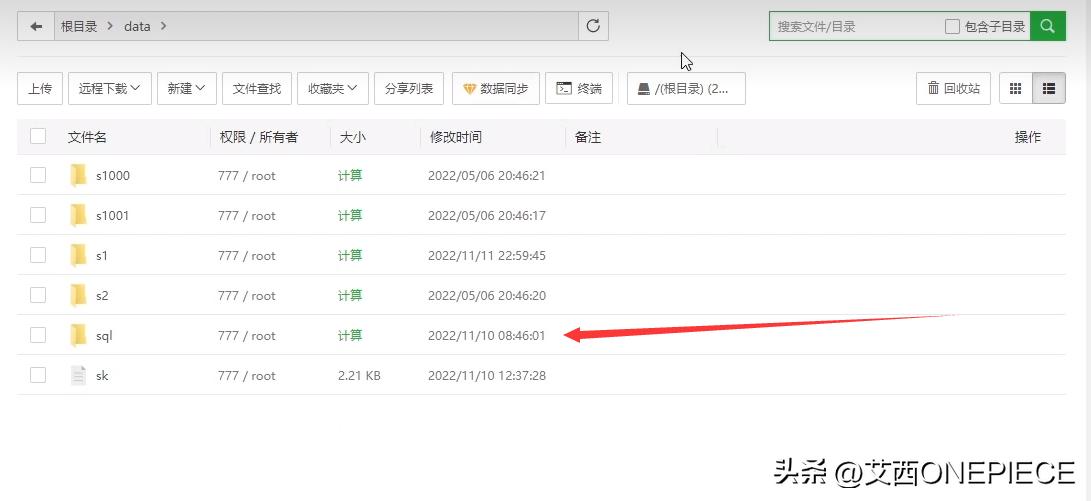Open the s1000 folder icon
Image resolution: width=1091 pixels, height=501 pixels.
pos(79,175)
